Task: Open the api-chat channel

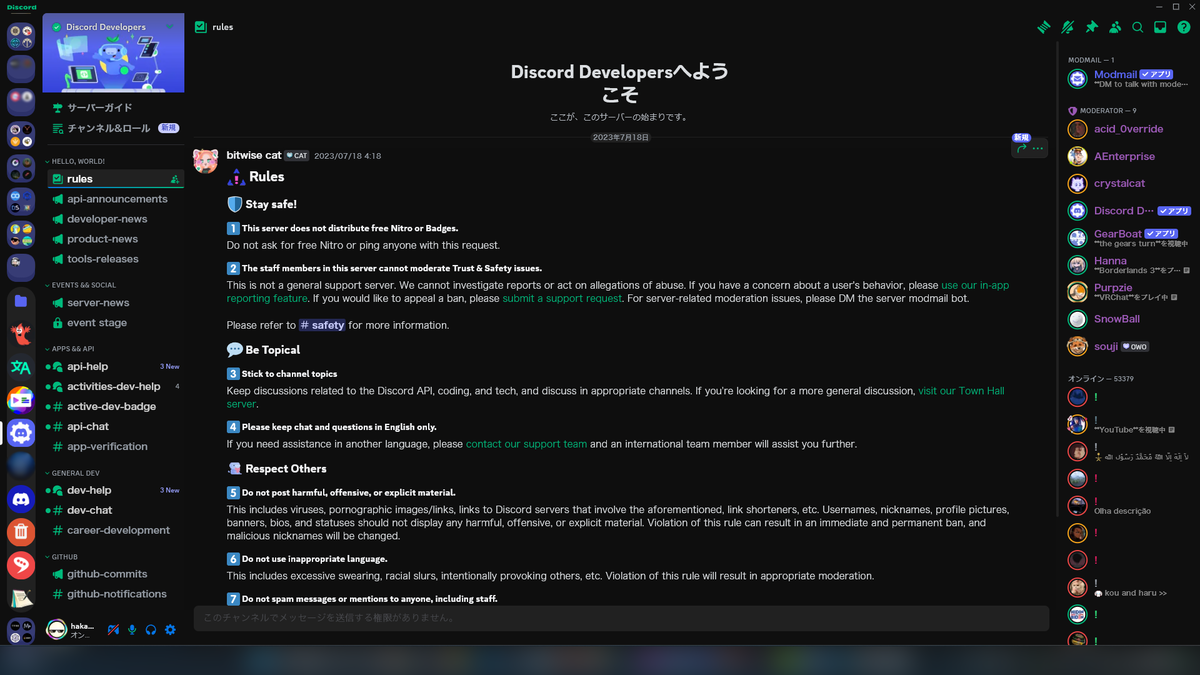Action: pyautogui.click(x=116, y=427)
